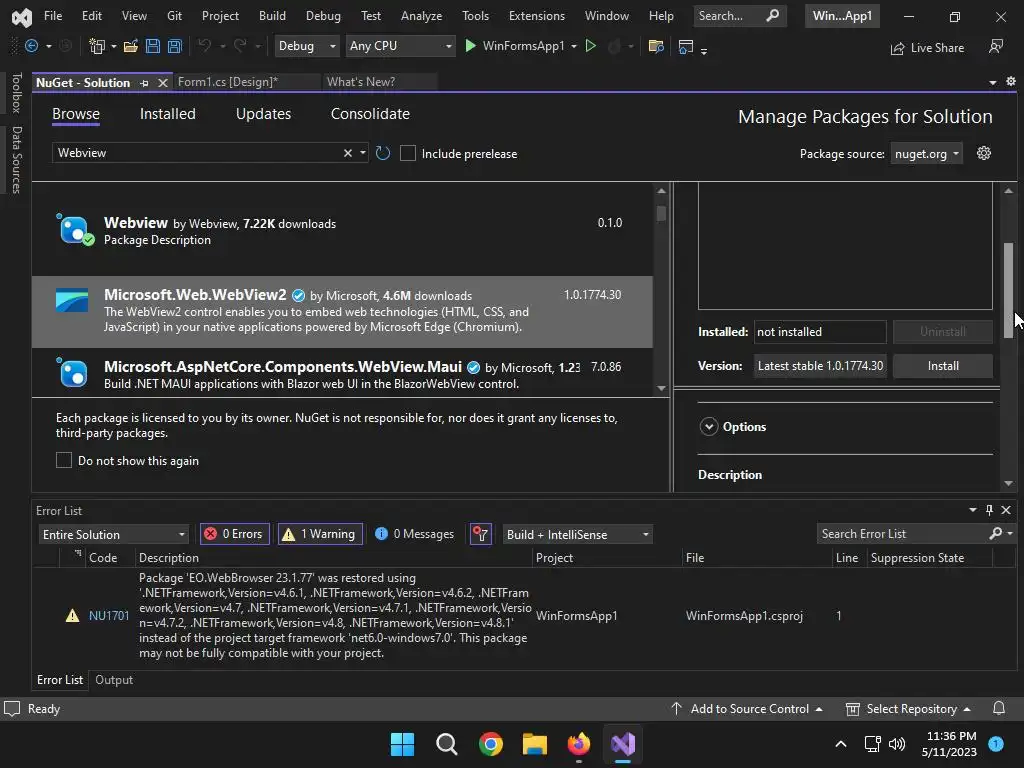Open Chrome from the taskbar

click(490, 744)
